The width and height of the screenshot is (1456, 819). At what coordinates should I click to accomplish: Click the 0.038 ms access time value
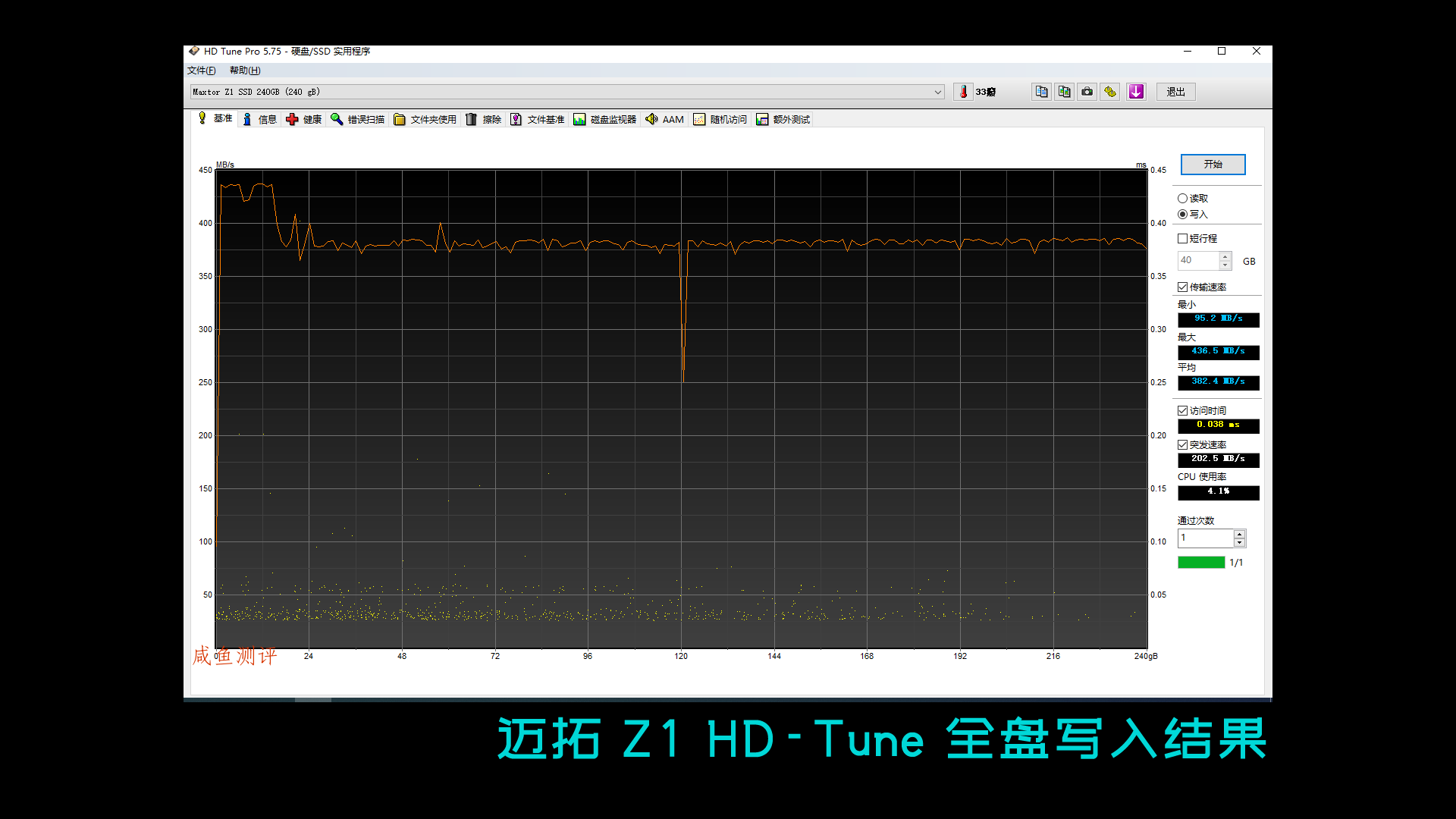[1219, 425]
